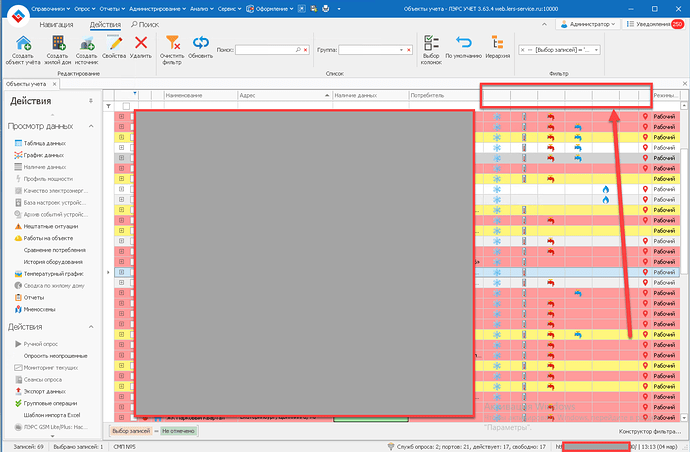Tick the select-all checkbox in the grid header

tap(126, 106)
